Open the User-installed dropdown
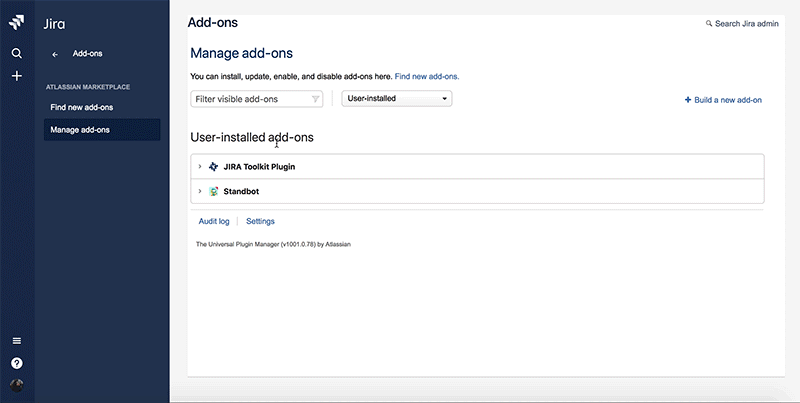 pos(396,98)
